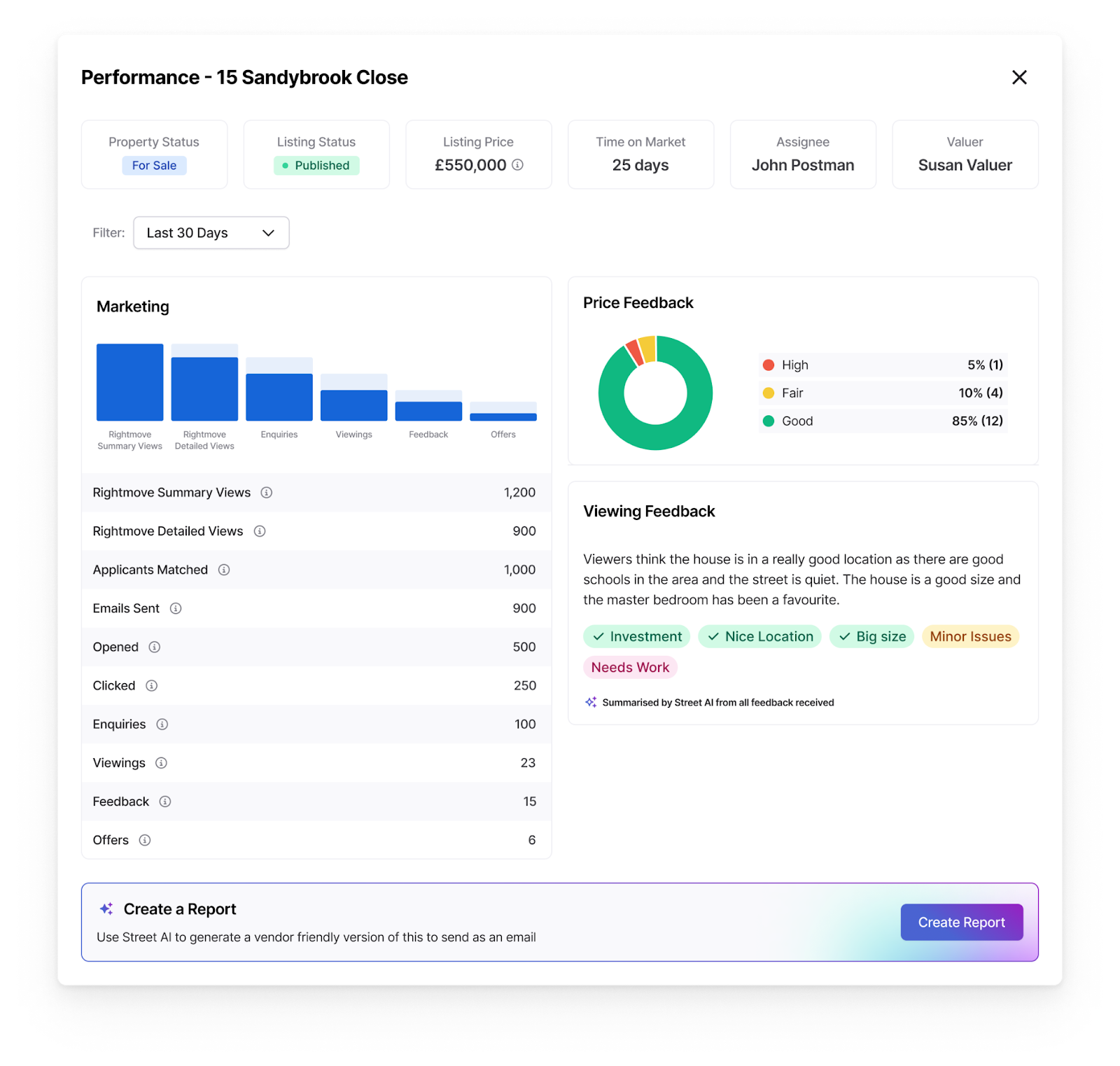Click the Listing Price info icon
The width and height of the screenshot is (1120, 1066).
tap(517, 164)
